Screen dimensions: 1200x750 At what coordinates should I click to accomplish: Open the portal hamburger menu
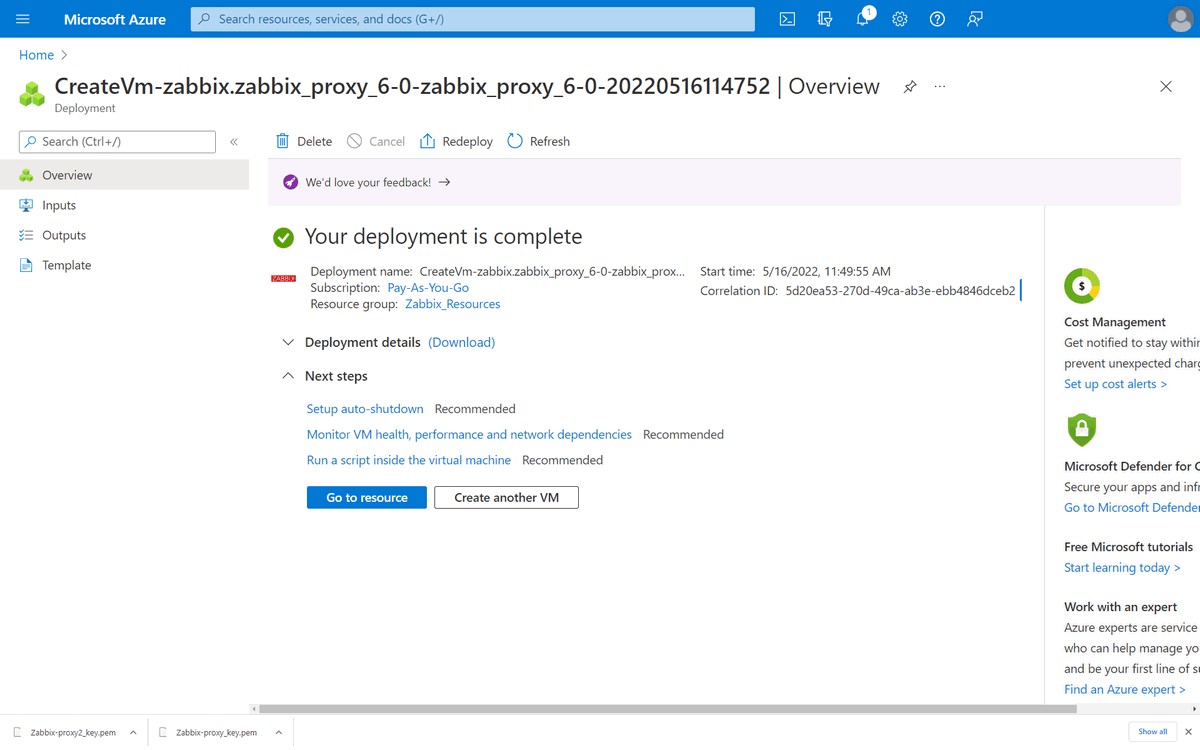click(23, 19)
